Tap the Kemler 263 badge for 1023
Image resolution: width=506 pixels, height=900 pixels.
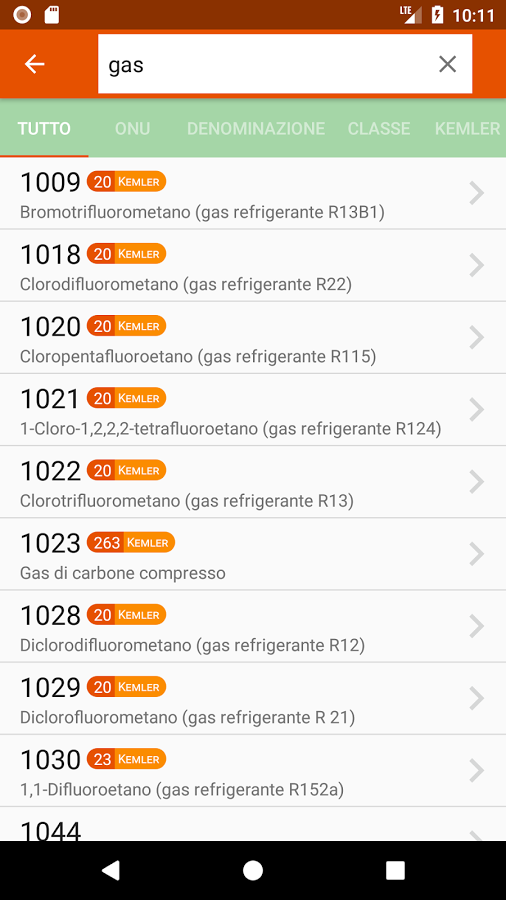click(131, 542)
